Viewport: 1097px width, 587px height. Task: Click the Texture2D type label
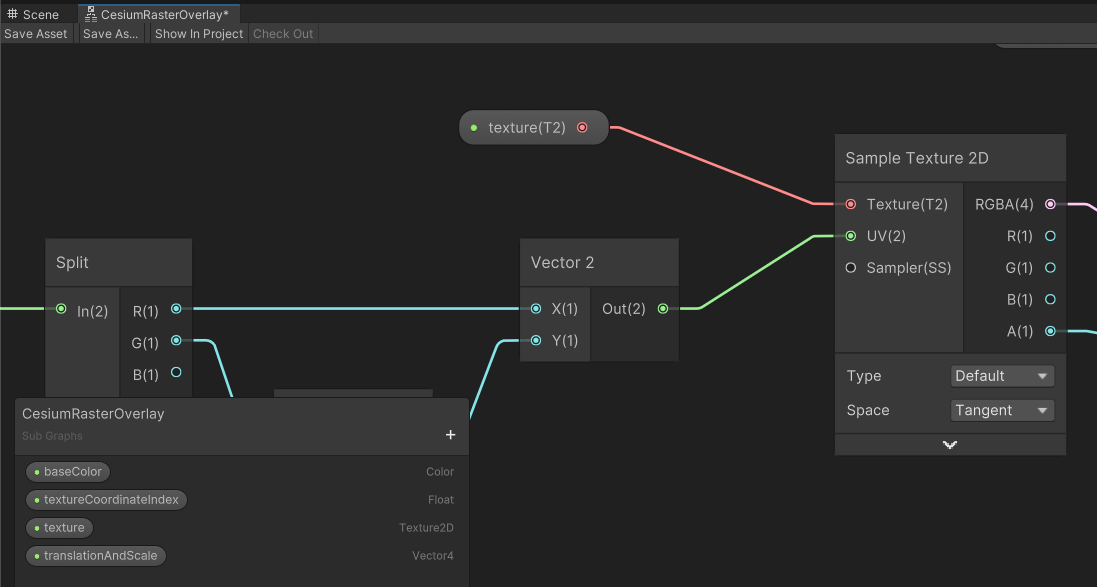point(426,528)
